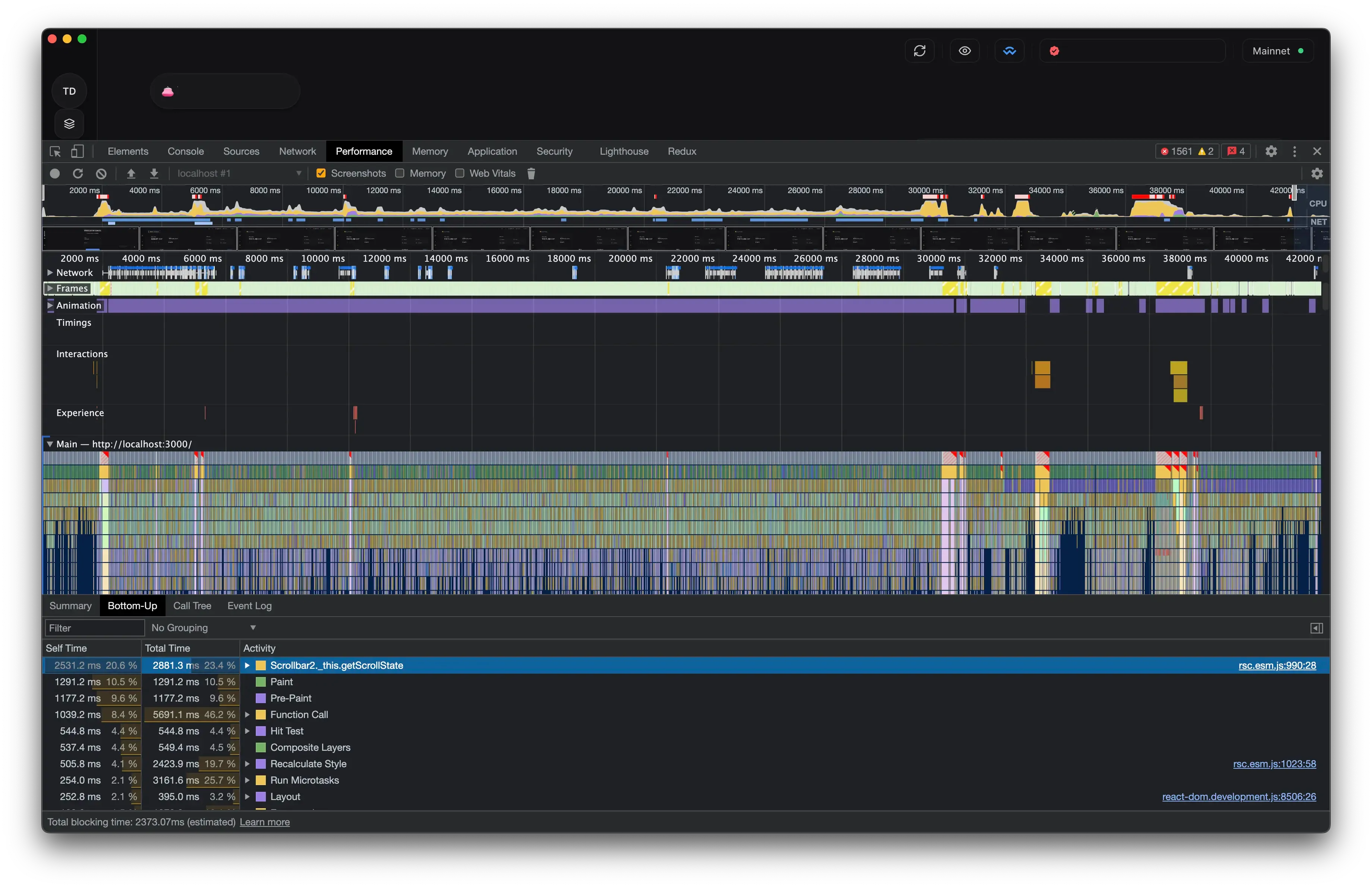This screenshot has height=888, width=1372.
Task: Click the collect garbage trash icon
Action: click(x=532, y=173)
